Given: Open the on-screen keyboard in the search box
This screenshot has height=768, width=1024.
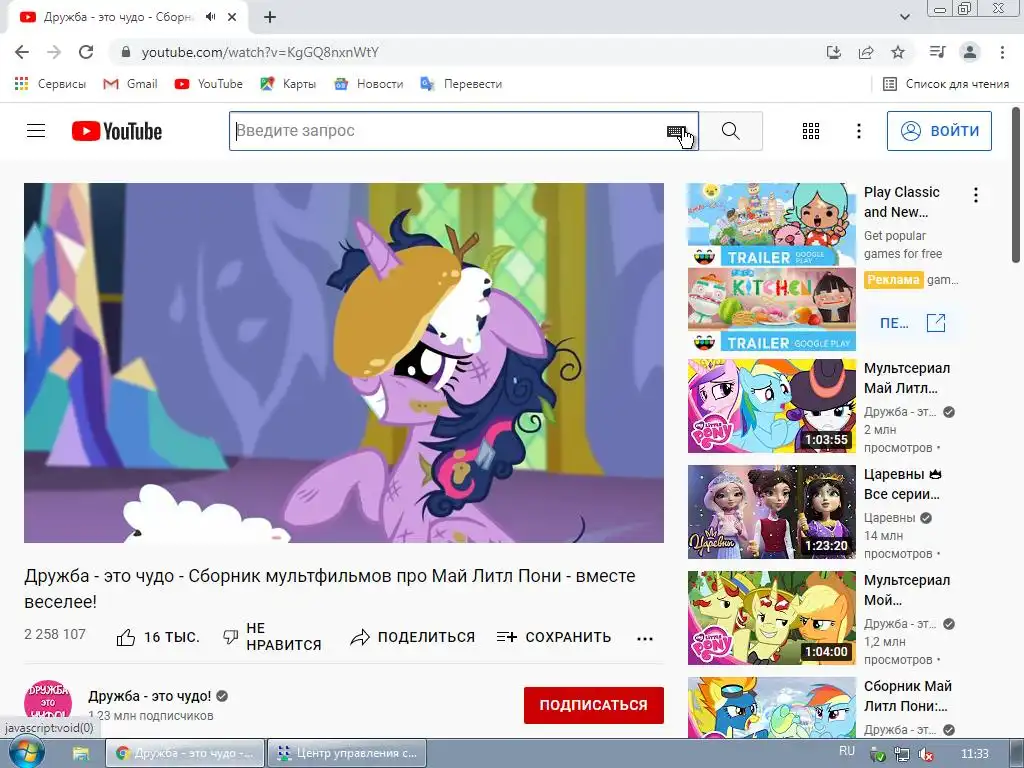Looking at the screenshot, I should tap(676, 131).
